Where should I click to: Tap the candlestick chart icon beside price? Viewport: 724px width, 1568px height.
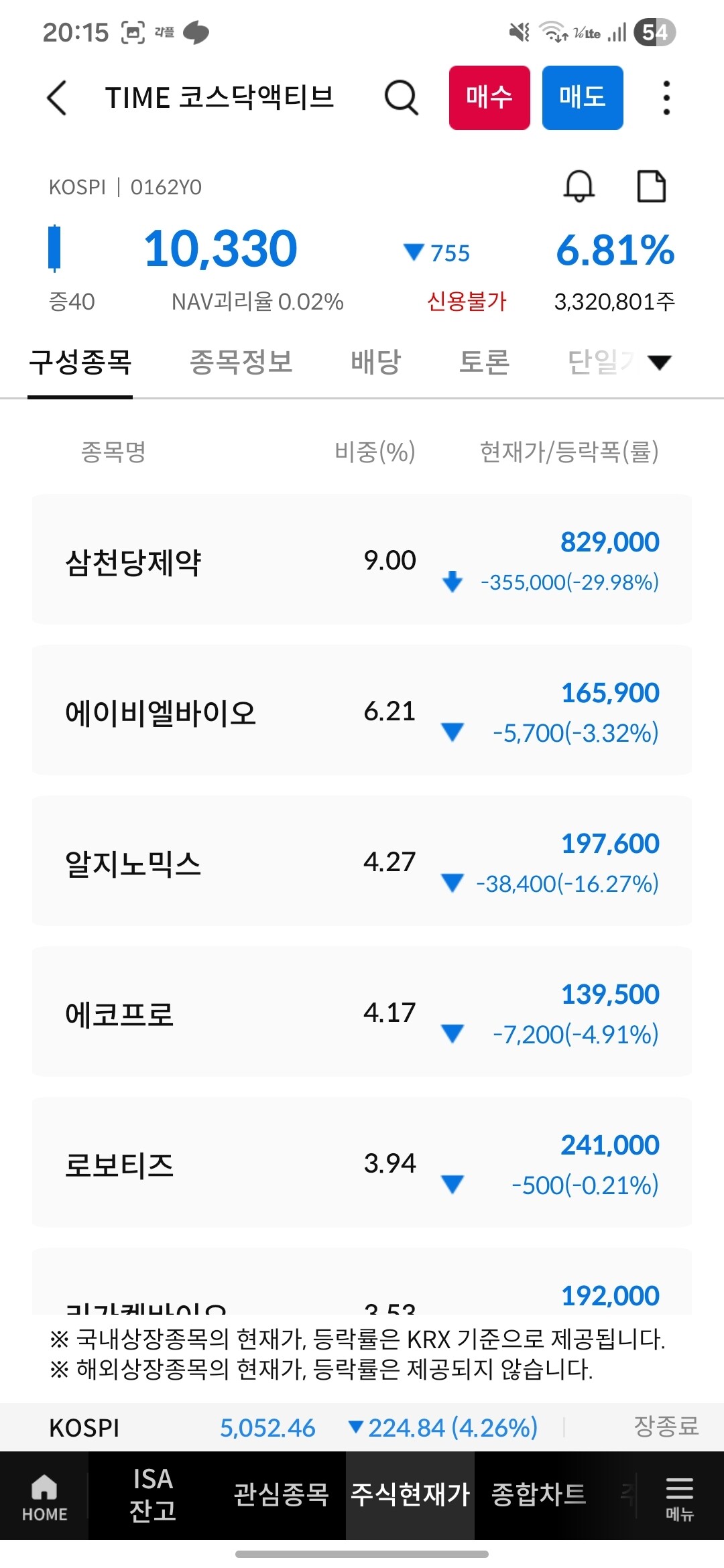click(x=54, y=248)
